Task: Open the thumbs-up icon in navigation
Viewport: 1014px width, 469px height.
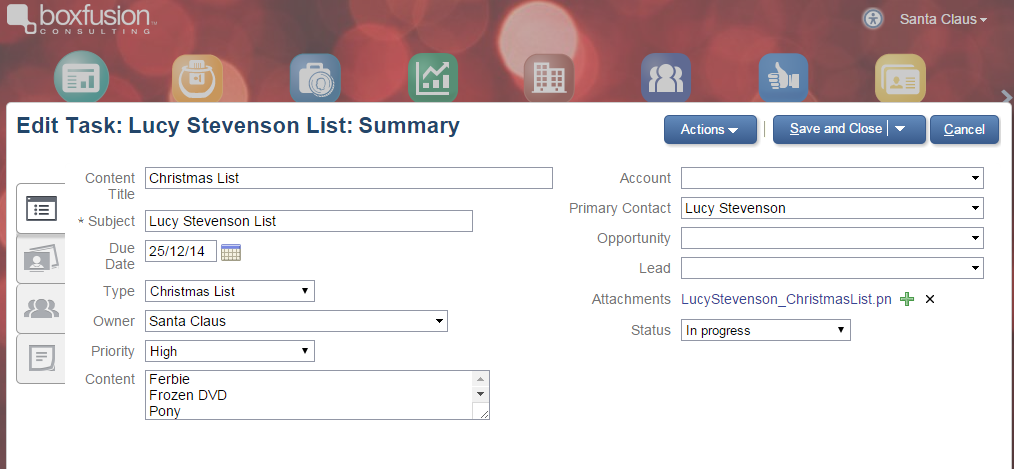Action: coord(783,78)
